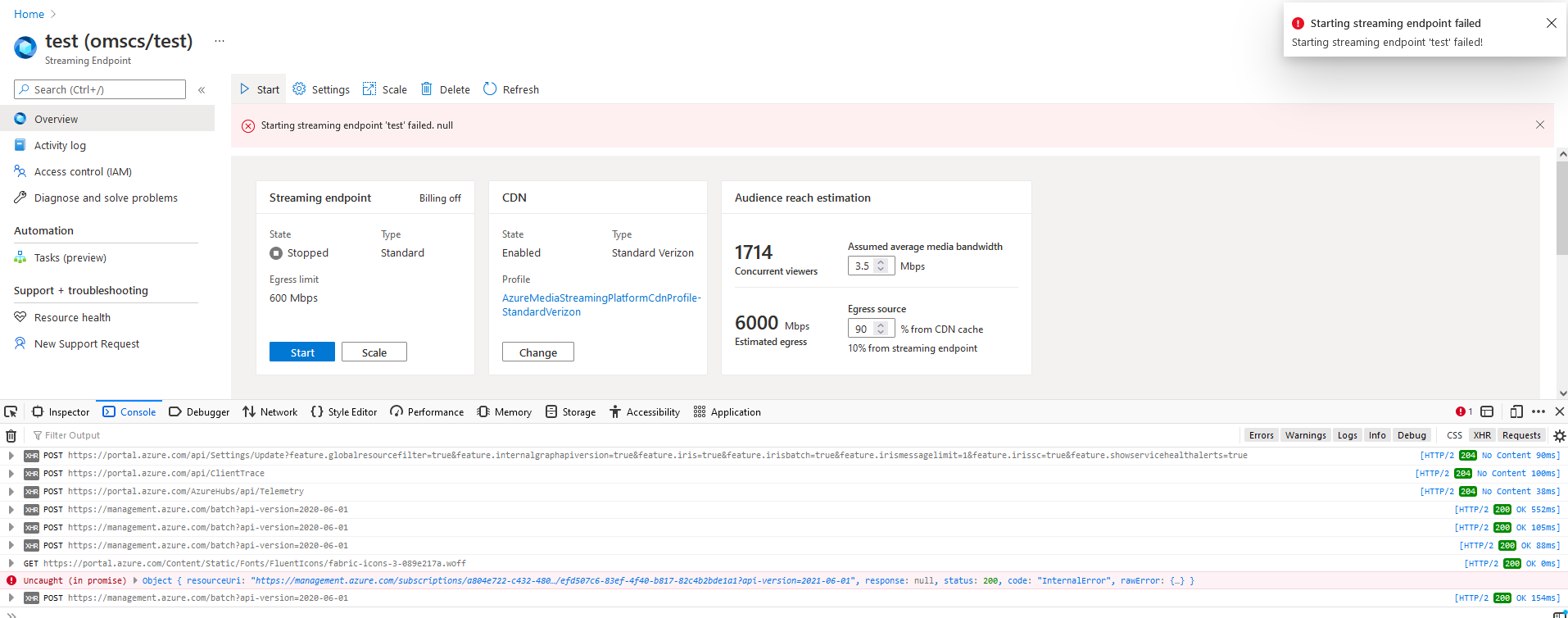Close the failed notification toast
This screenshot has width=1568, height=618.
(x=1551, y=23)
